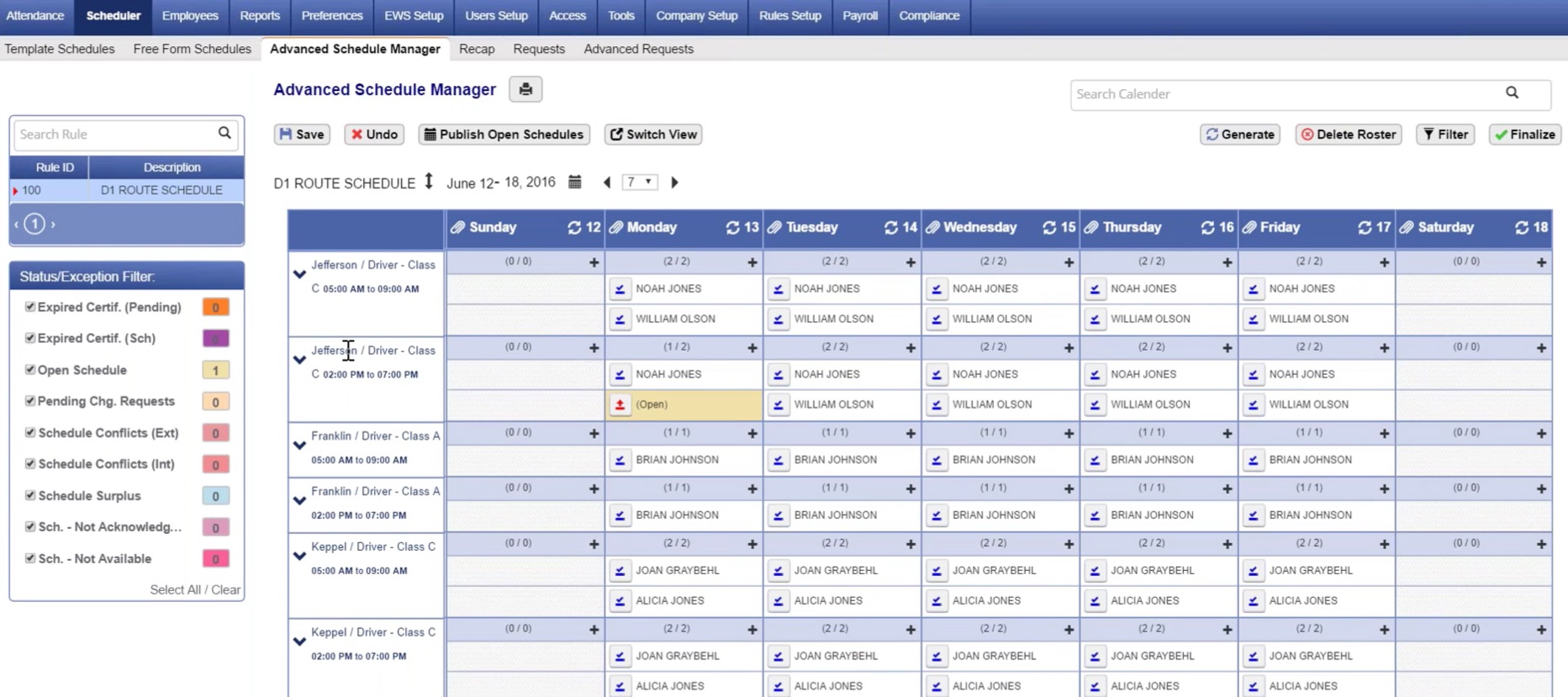This screenshot has height=697, width=1568.
Task: Click the Generate button
Action: (x=1240, y=135)
